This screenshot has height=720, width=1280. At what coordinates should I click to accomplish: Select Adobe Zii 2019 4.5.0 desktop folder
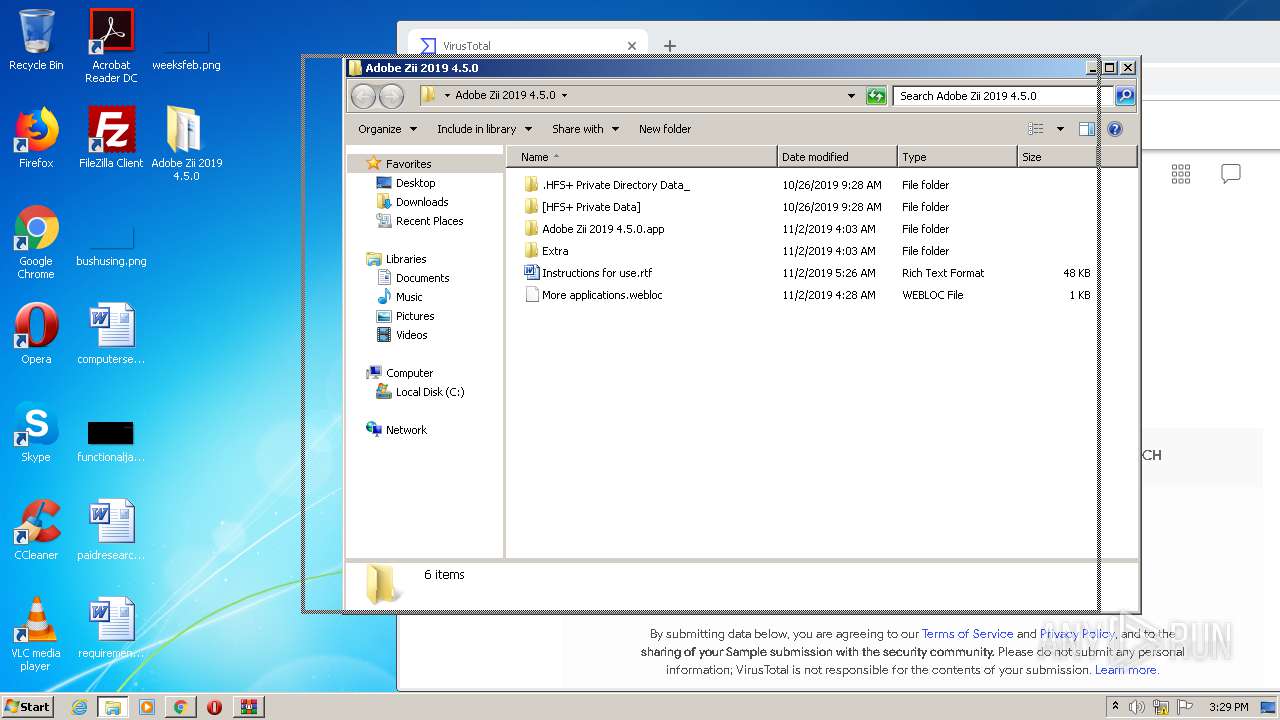coord(186,144)
